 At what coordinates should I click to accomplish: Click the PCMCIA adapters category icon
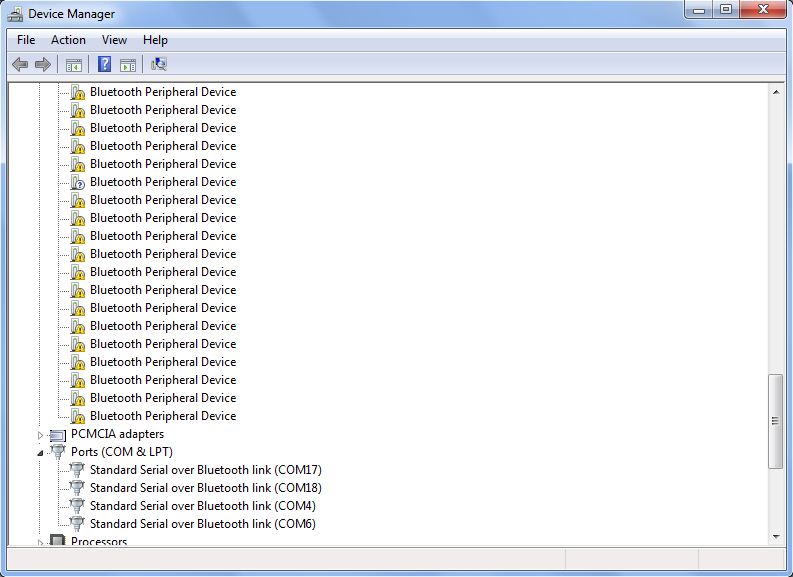tap(58, 435)
